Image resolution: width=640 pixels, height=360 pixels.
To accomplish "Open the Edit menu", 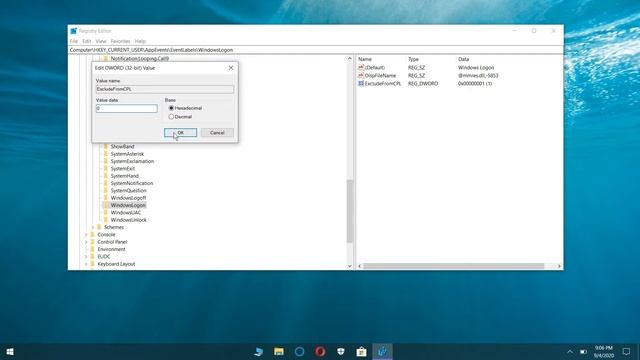I will (x=87, y=41).
